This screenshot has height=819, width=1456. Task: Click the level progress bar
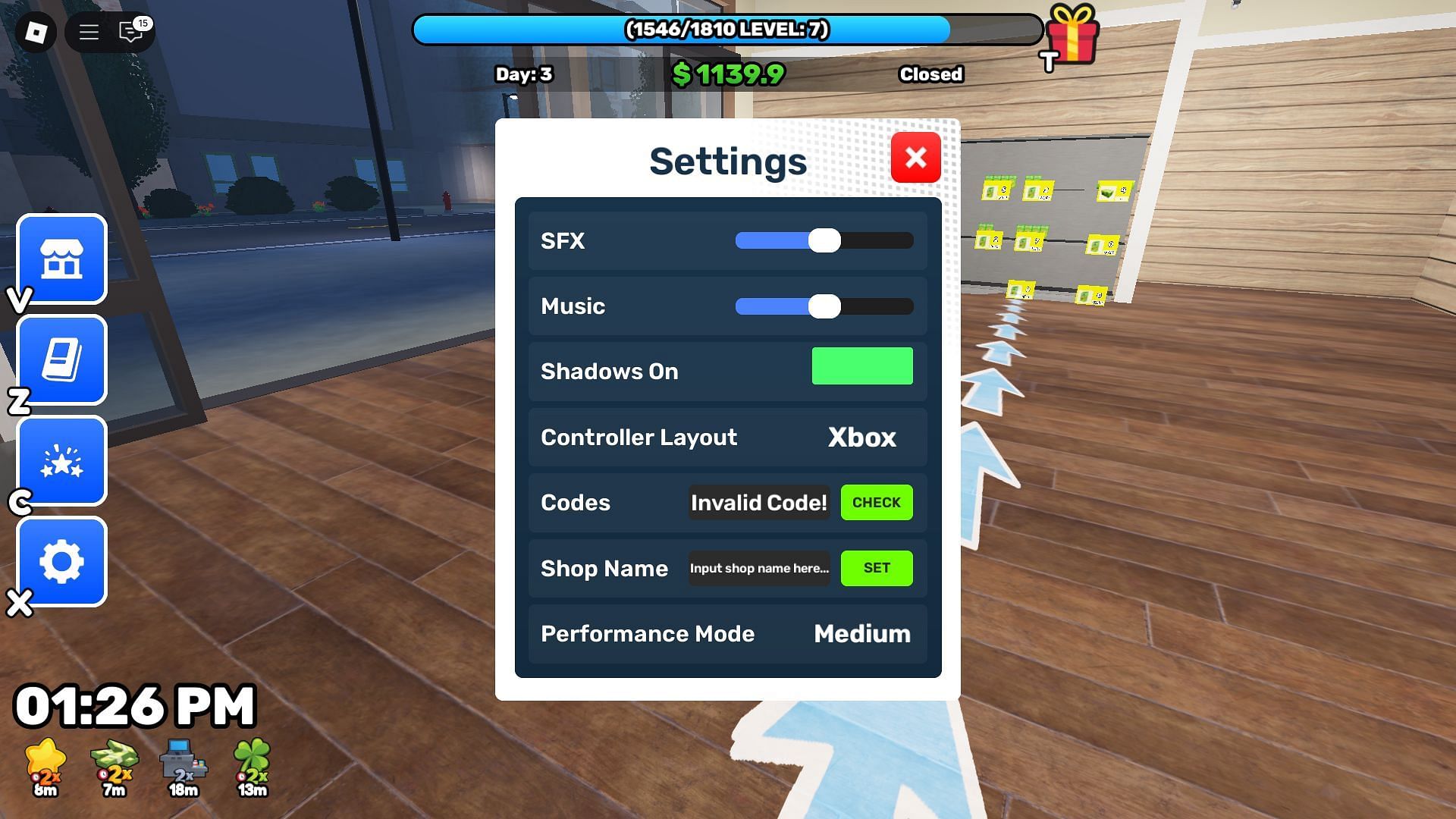pyautogui.click(x=728, y=30)
